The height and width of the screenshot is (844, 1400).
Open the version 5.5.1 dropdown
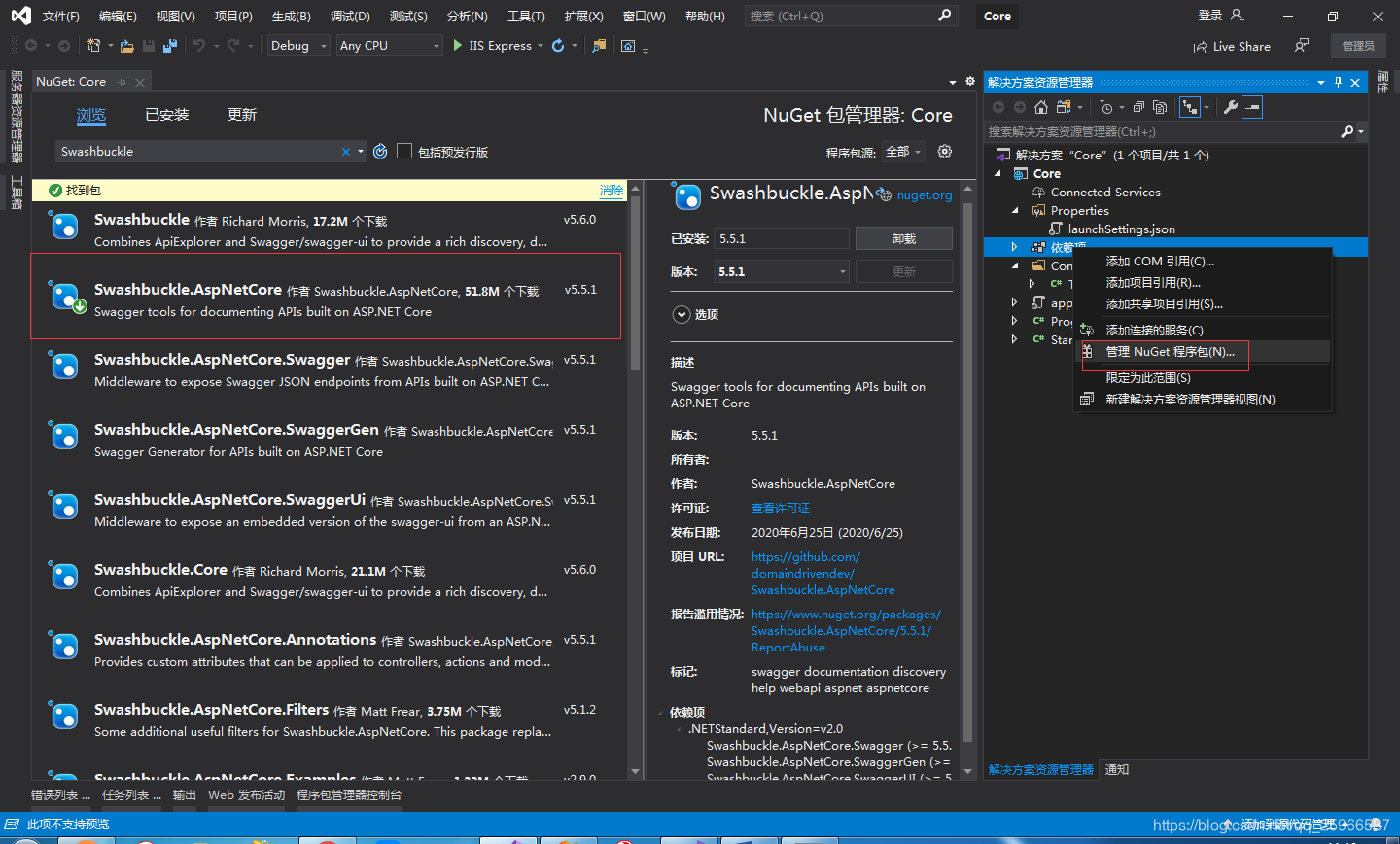click(x=783, y=272)
